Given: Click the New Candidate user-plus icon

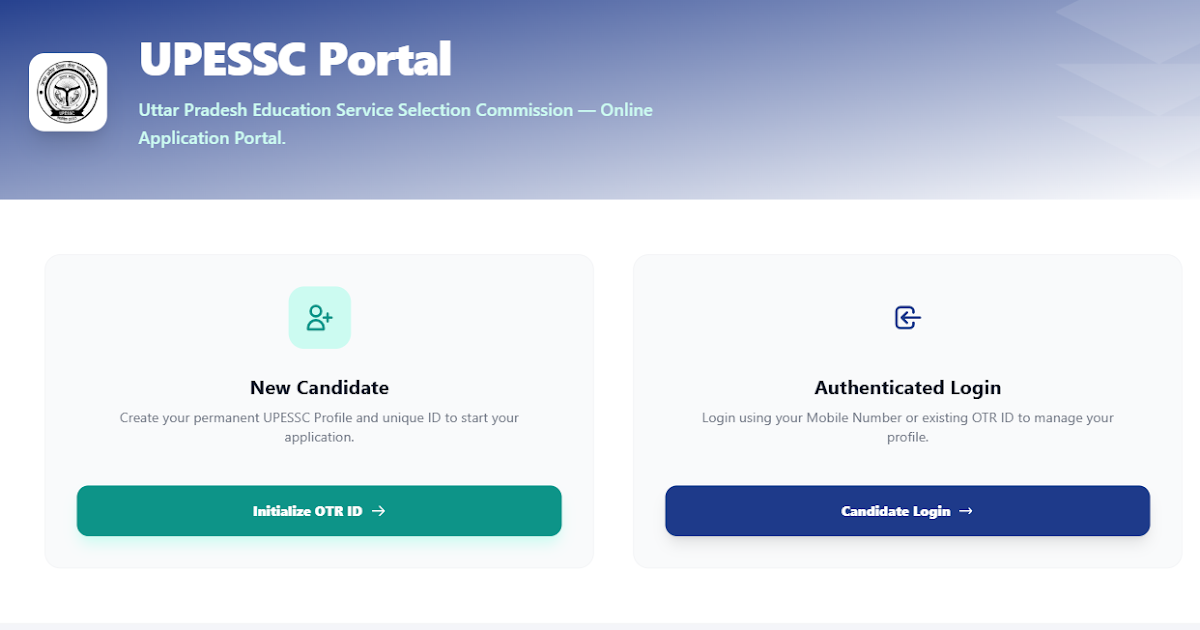Looking at the screenshot, I should click(x=320, y=318).
